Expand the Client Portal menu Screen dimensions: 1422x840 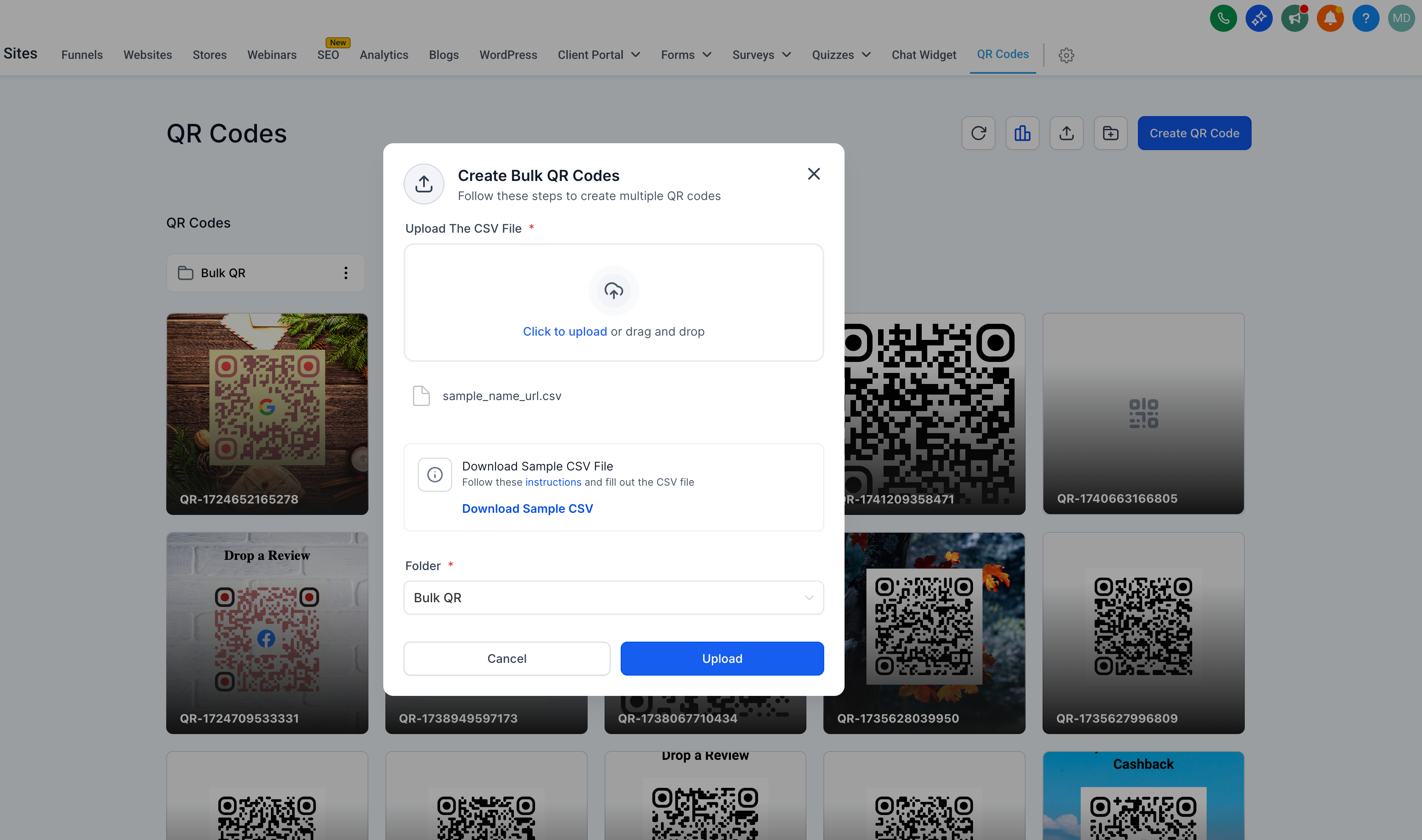[x=599, y=55]
